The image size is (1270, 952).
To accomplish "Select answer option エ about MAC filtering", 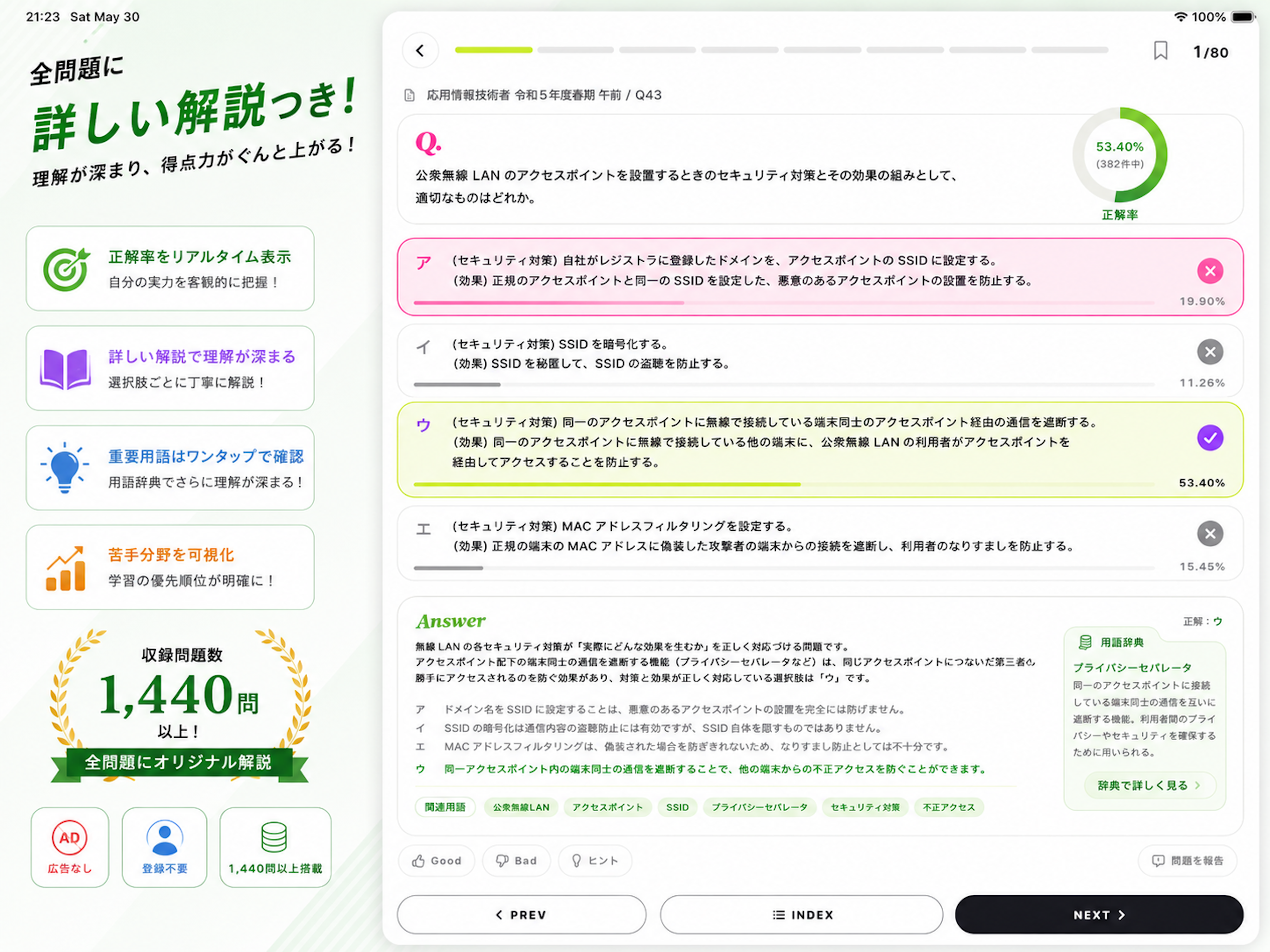I will [820, 543].
